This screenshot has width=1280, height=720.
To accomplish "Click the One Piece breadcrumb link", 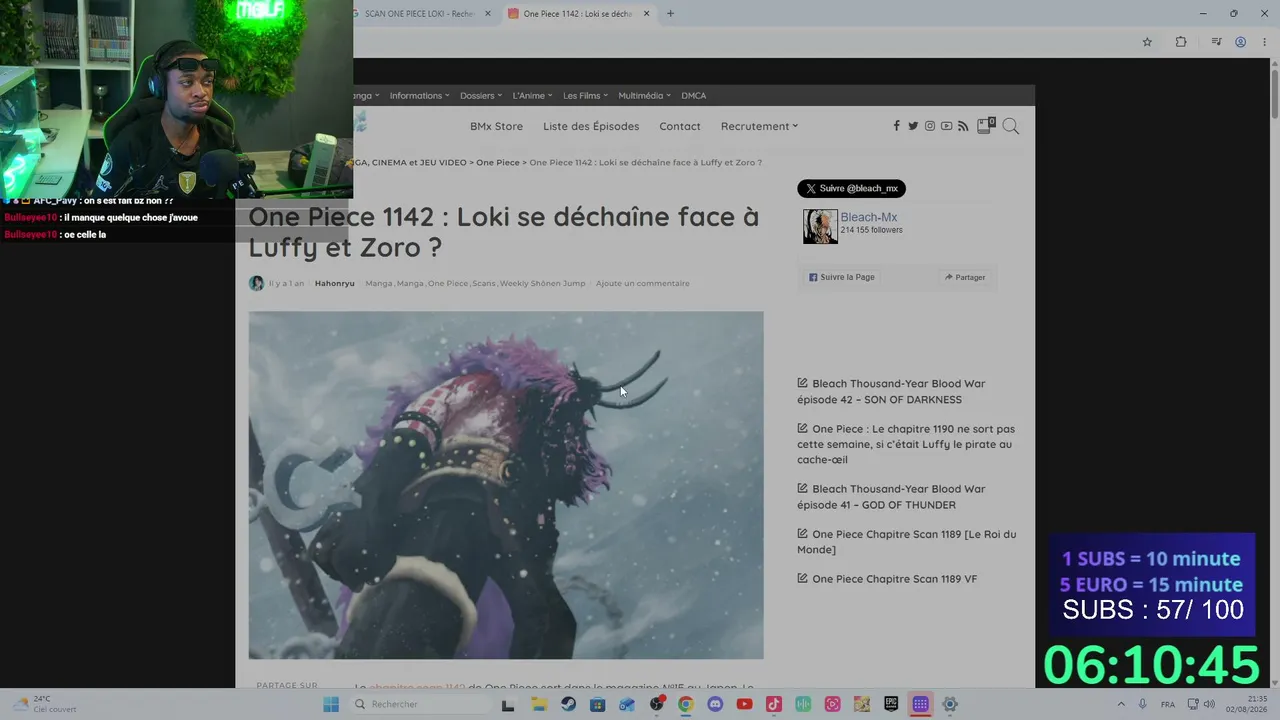I will pyautogui.click(x=498, y=162).
